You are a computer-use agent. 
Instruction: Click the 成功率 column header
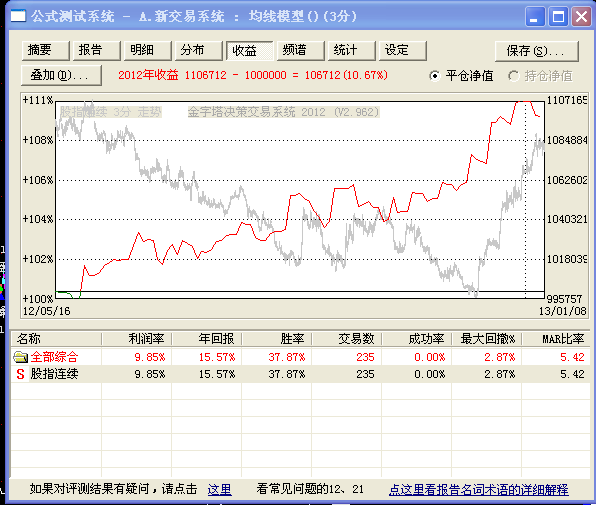(417, 339)
